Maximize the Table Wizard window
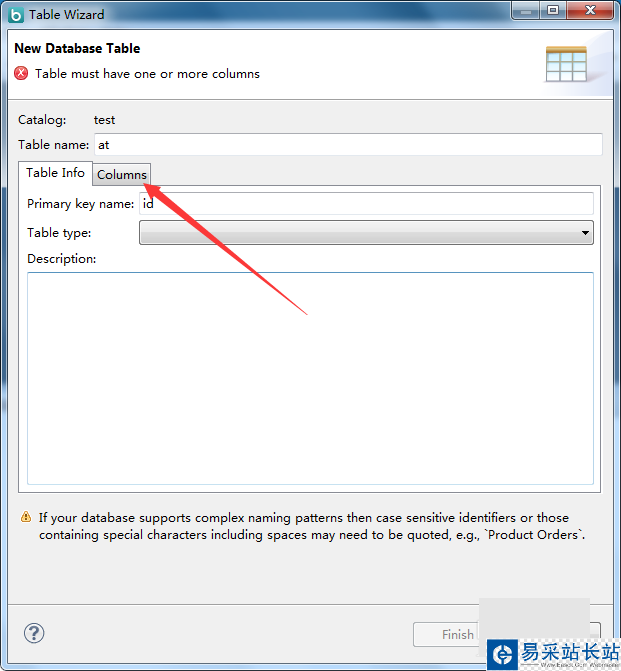 pyautogui.click(x=552, y=11)
